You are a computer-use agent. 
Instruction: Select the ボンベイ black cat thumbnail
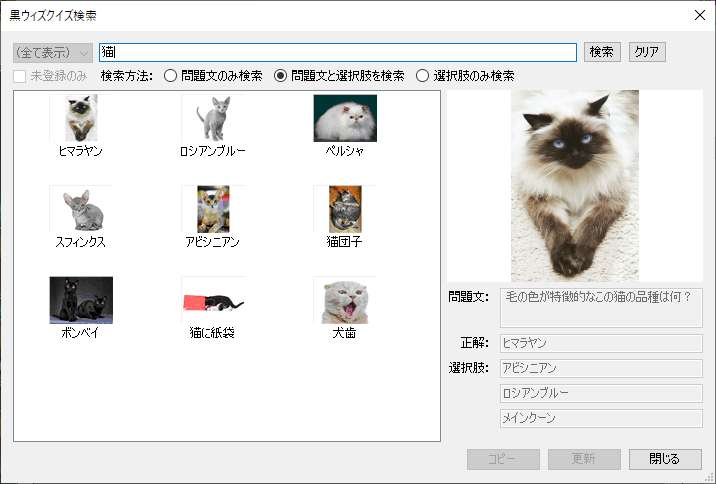(80, 300)
